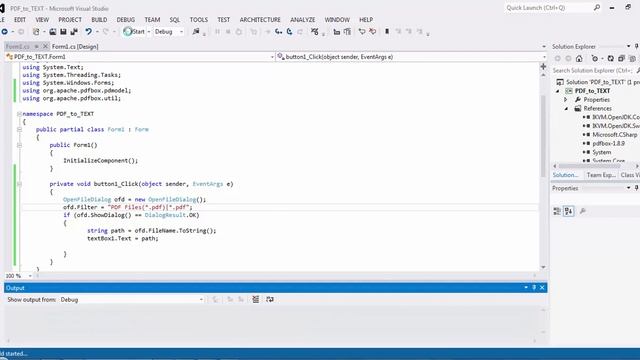Open the TOOLS menu

tap(199, 20)
